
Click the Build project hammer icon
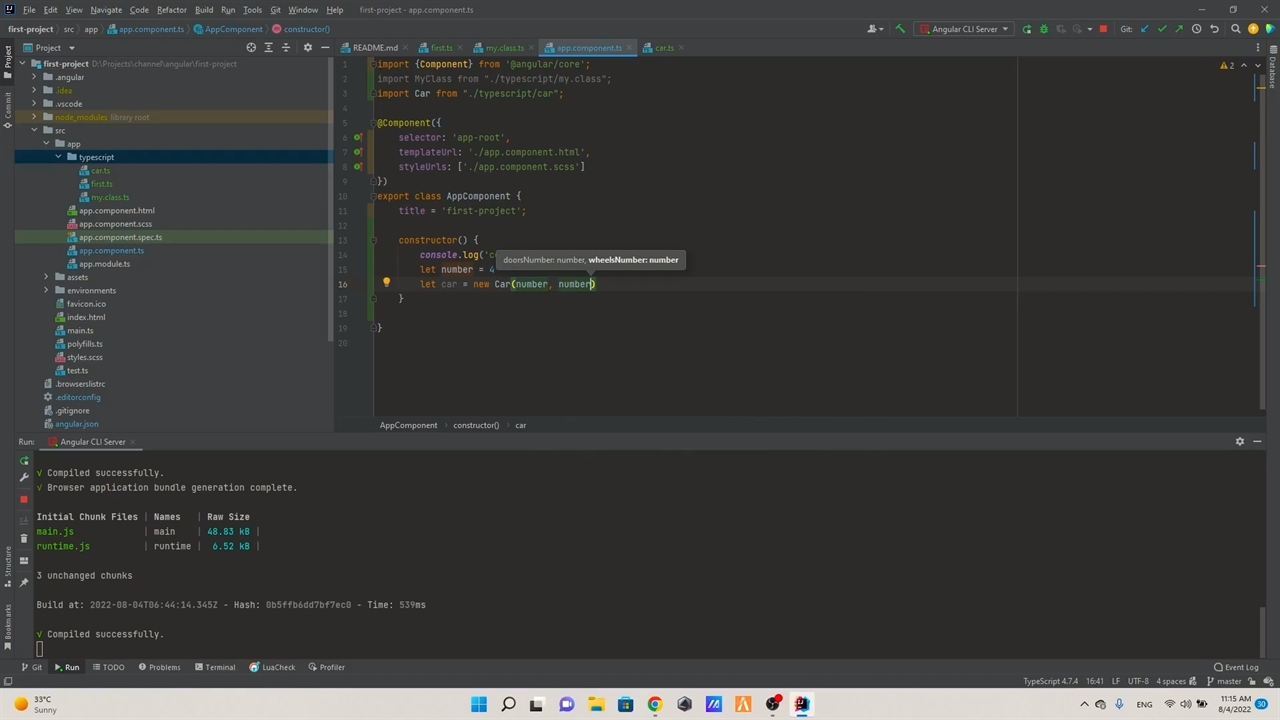pyautogui.click(x=900, y=29)
